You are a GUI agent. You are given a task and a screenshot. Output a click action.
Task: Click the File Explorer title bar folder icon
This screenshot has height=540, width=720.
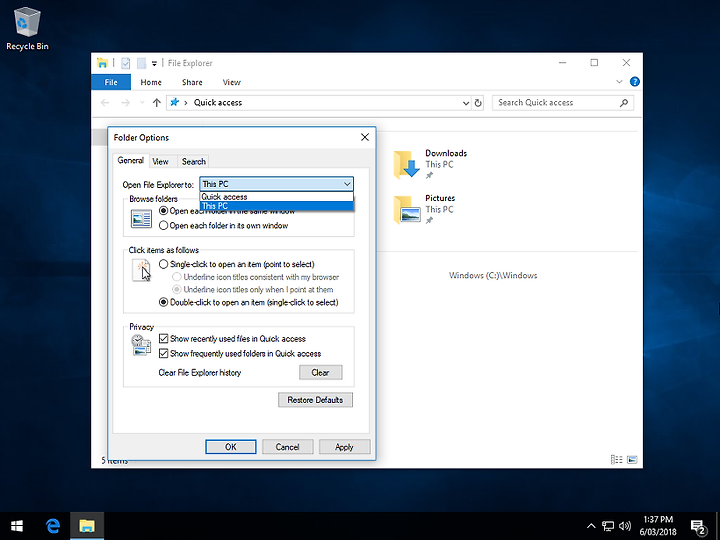click(102, 63)
